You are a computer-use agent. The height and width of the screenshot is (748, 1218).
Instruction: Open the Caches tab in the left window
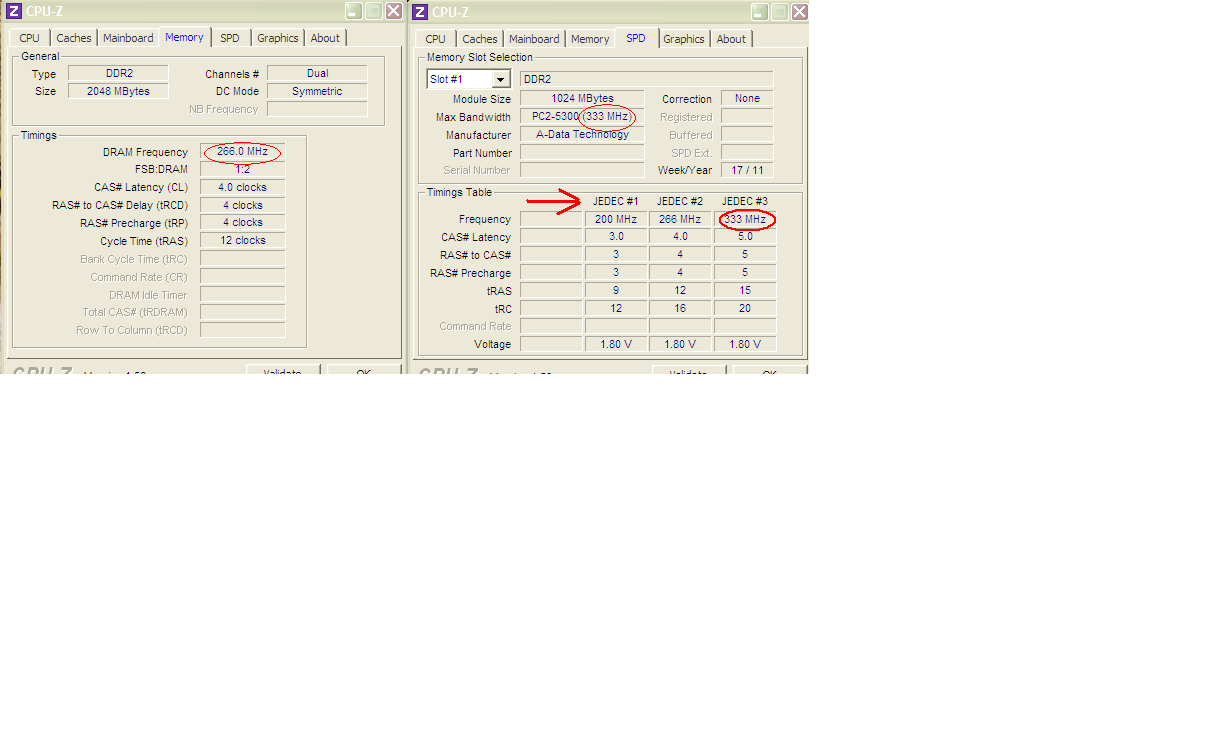tap(74, 38)
